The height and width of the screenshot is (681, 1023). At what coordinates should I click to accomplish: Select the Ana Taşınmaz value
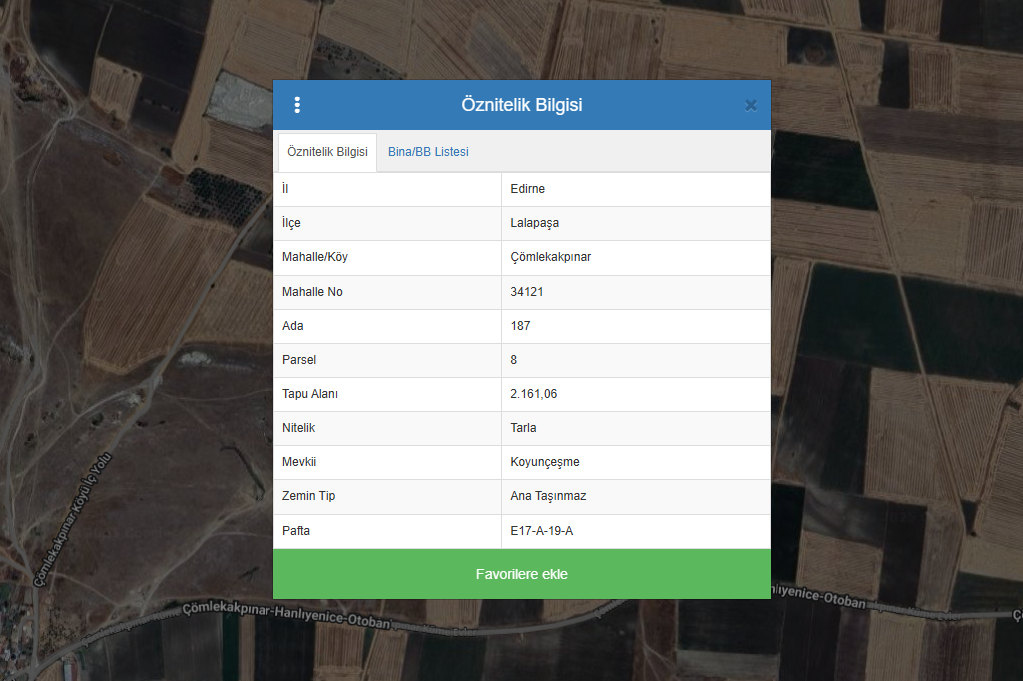tap(548, 496)
